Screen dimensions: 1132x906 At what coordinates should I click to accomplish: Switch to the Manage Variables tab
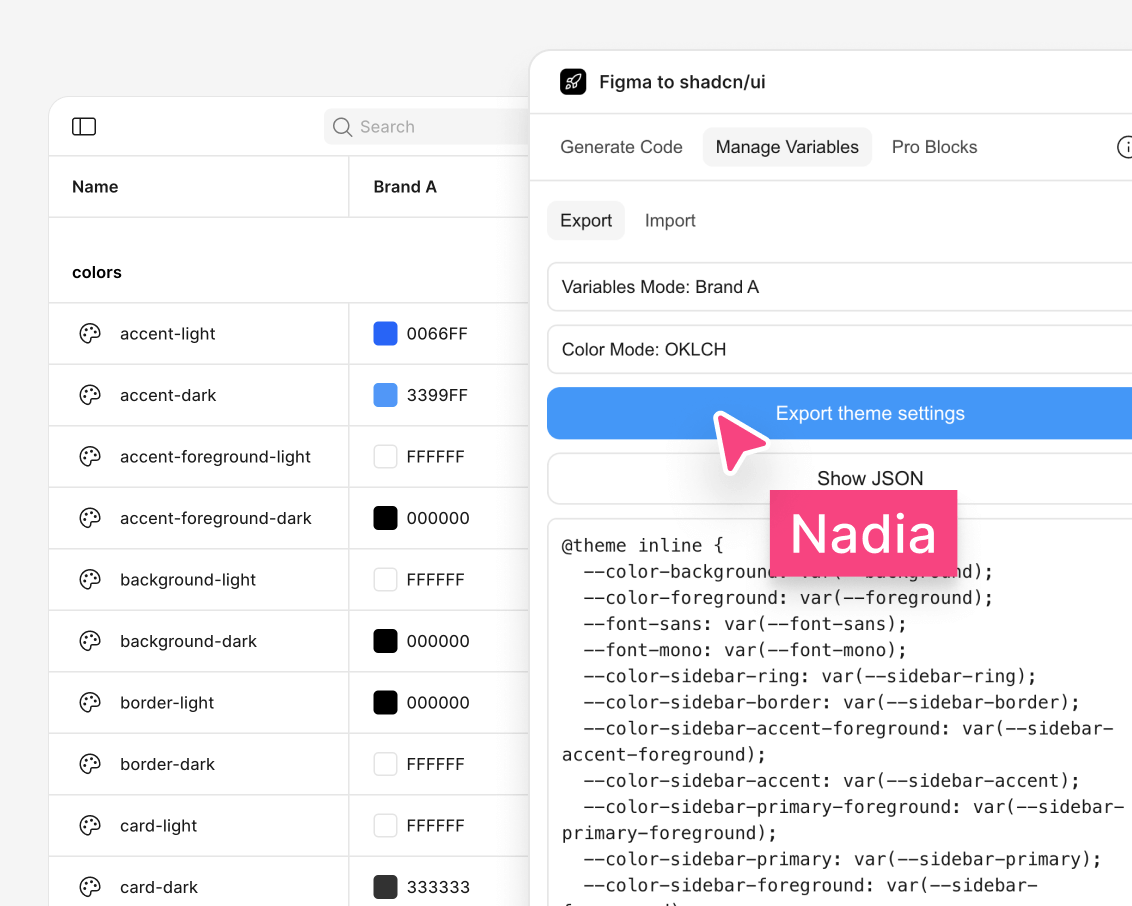787,147
